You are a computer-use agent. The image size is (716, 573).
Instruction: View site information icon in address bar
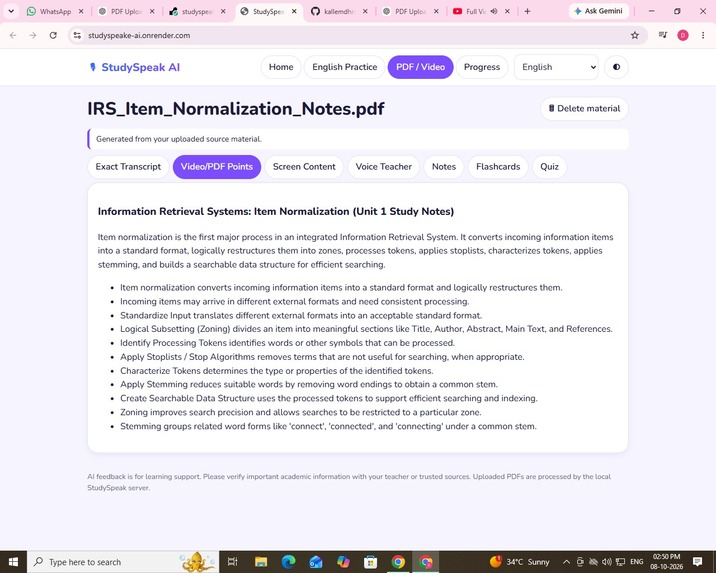(x=77, y=35)
